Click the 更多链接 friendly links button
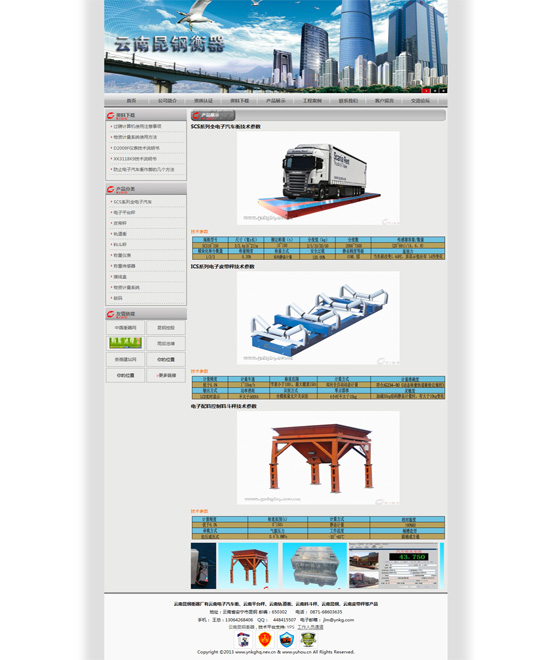Viewport: 550px width, 660px height. tap(166, 375)
